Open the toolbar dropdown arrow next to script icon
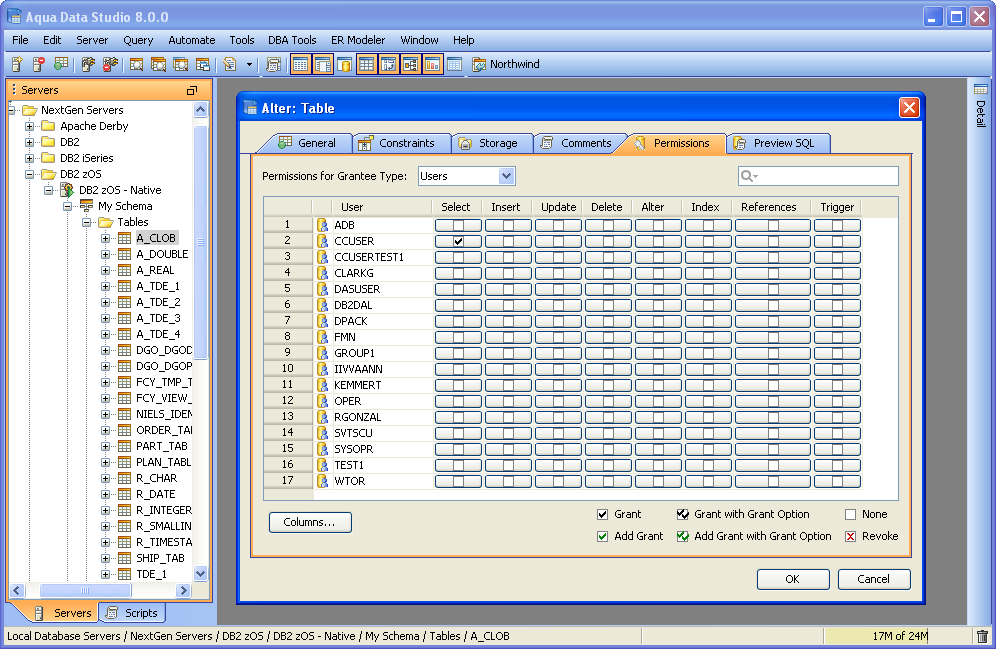Viewport: 996px width, 649px height. click(249, 64)
